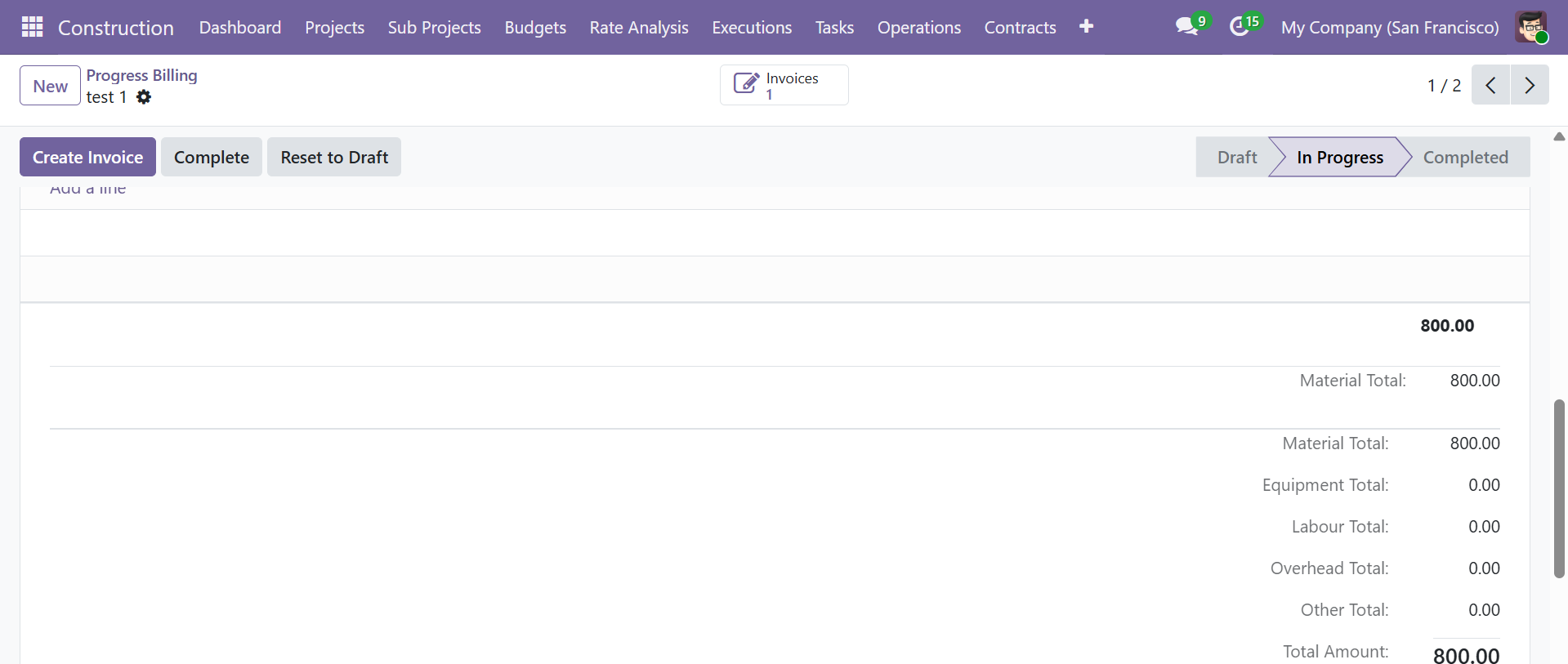Image resolution: width=1568 pixels, height=664 pixels.
Task: Select the In Progress status stage
Action: tap(1340, 157)
